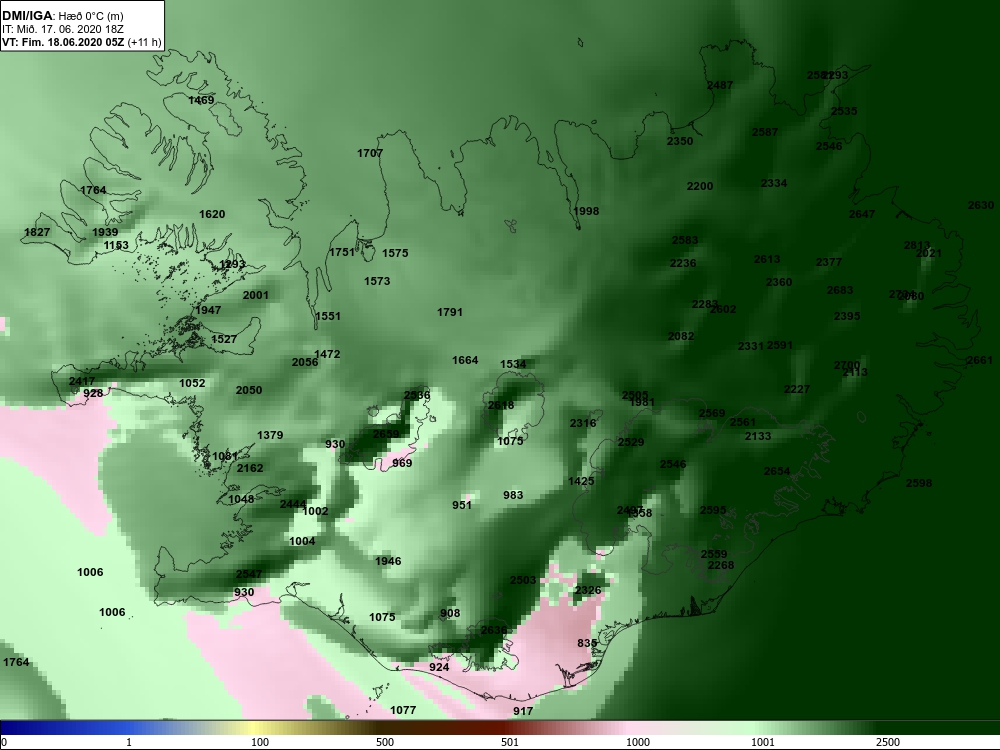Select the map value 1534
Image resolution: width=1000 pixels, height=750 pixels.
point(513,364)
